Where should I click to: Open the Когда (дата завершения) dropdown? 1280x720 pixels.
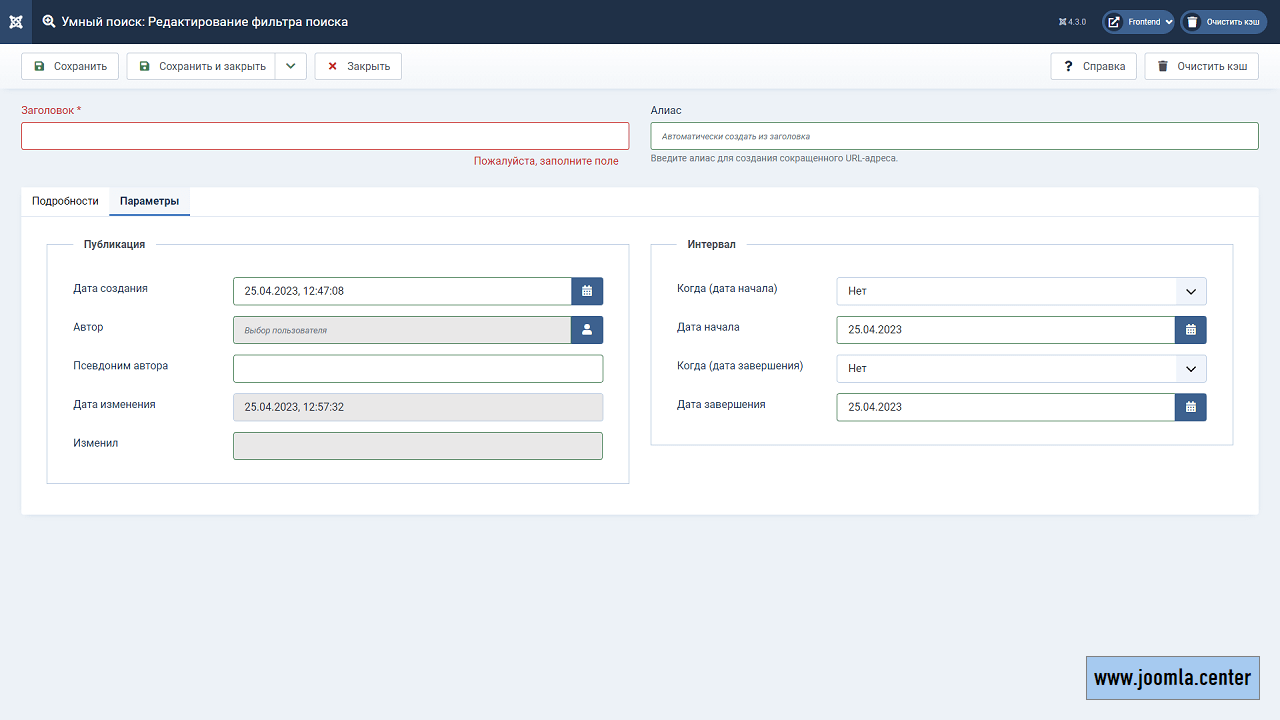point(1021,368)
